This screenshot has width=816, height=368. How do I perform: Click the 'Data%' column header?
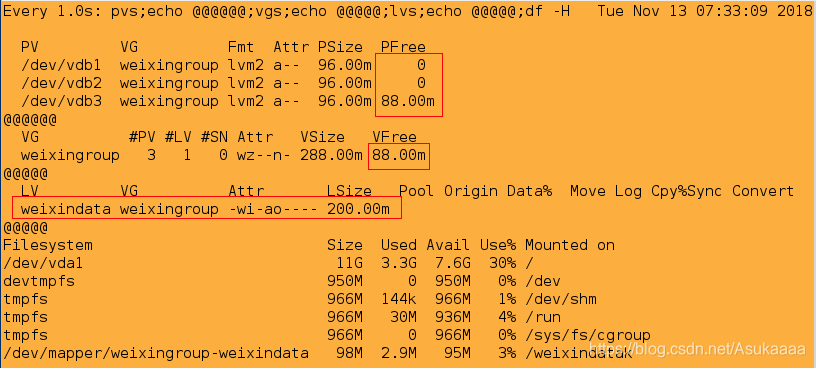529,192
